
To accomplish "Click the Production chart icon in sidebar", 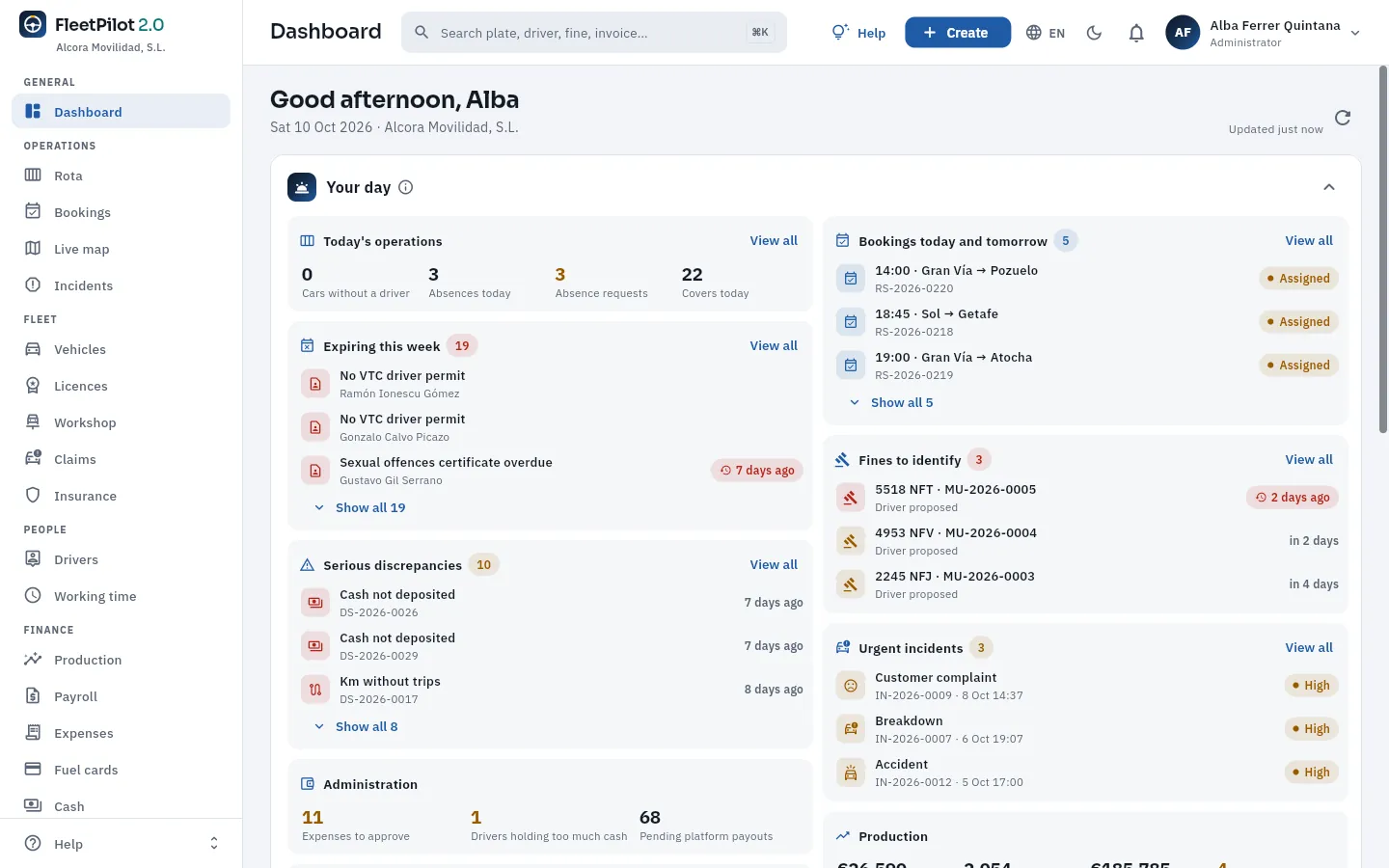I will pyautogui.click(x=33, y=660).
